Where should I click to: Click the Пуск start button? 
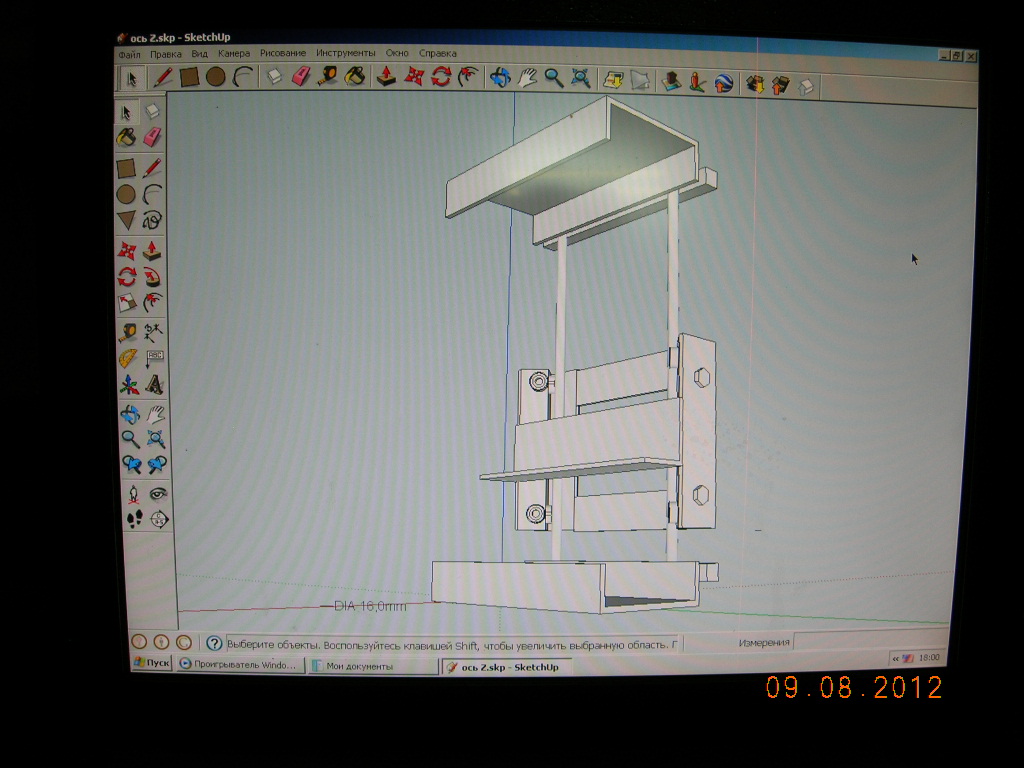152,663
